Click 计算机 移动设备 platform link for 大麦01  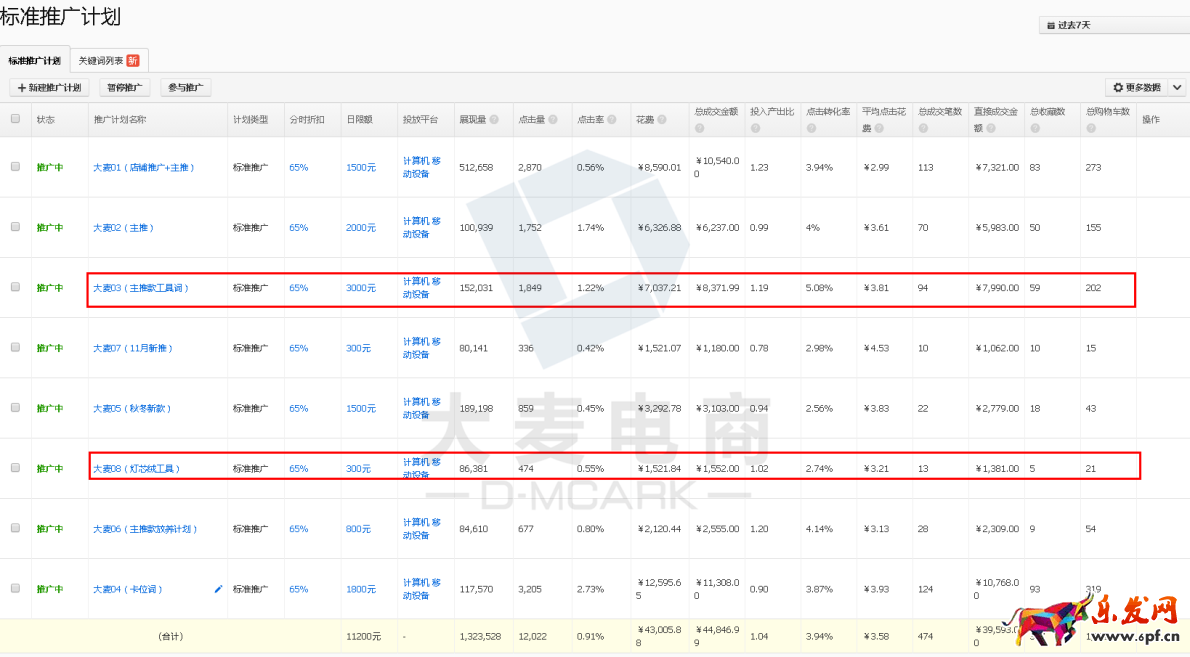pyautogui.click(x=421, y=168)
